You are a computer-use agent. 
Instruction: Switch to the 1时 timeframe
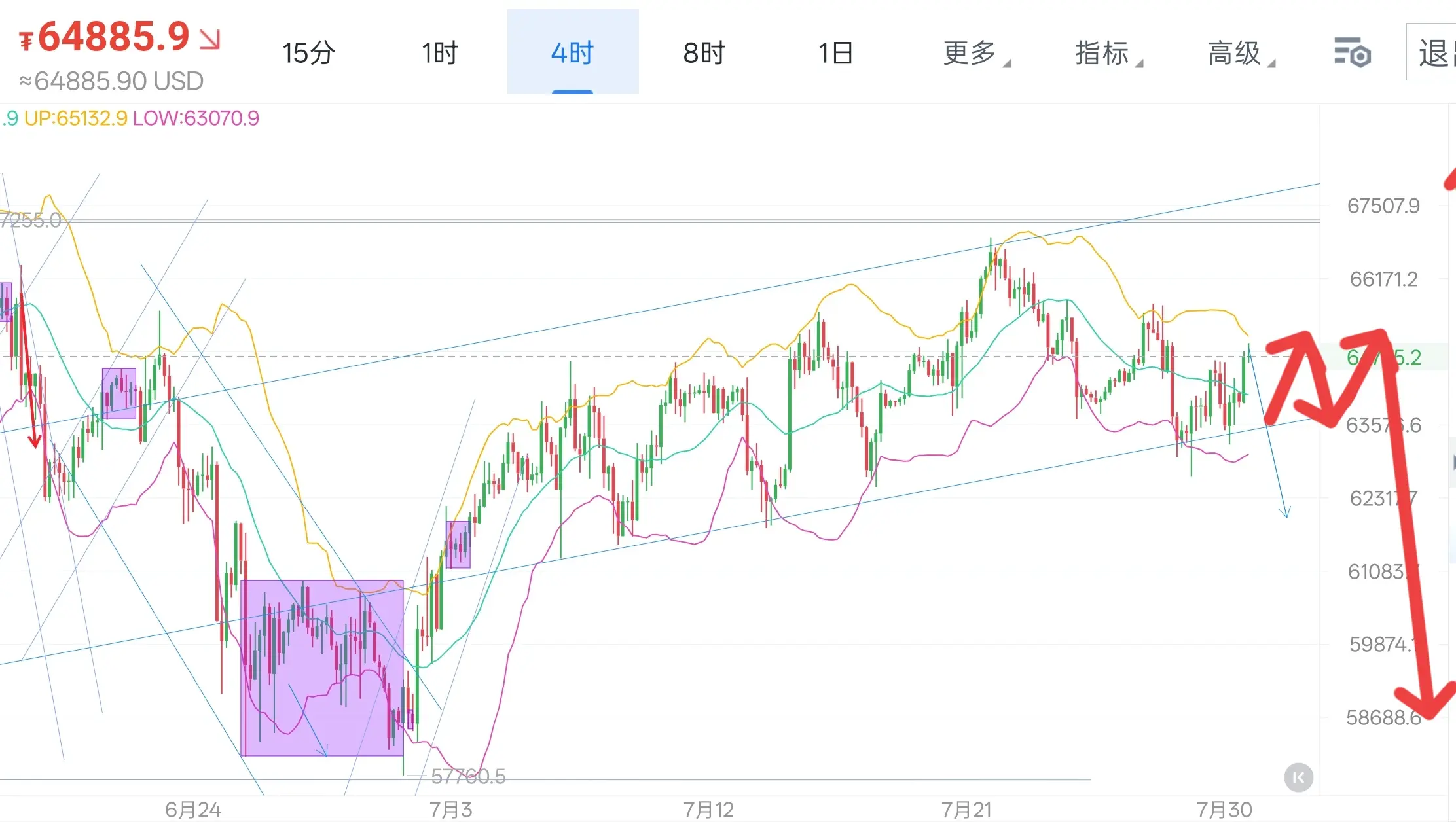coord(440,53)
